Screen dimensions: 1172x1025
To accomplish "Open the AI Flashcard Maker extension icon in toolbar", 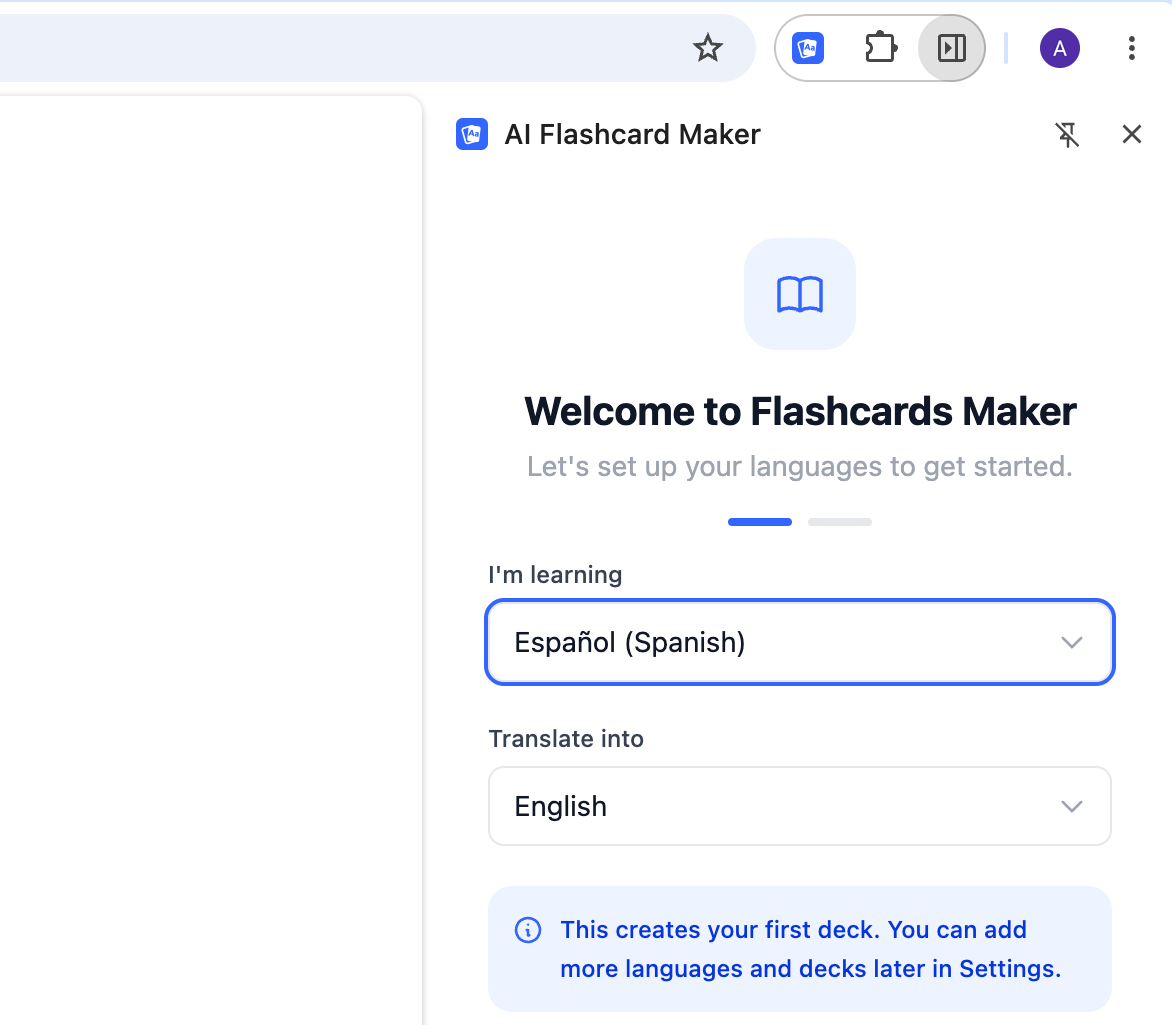I will click(808, 49).
